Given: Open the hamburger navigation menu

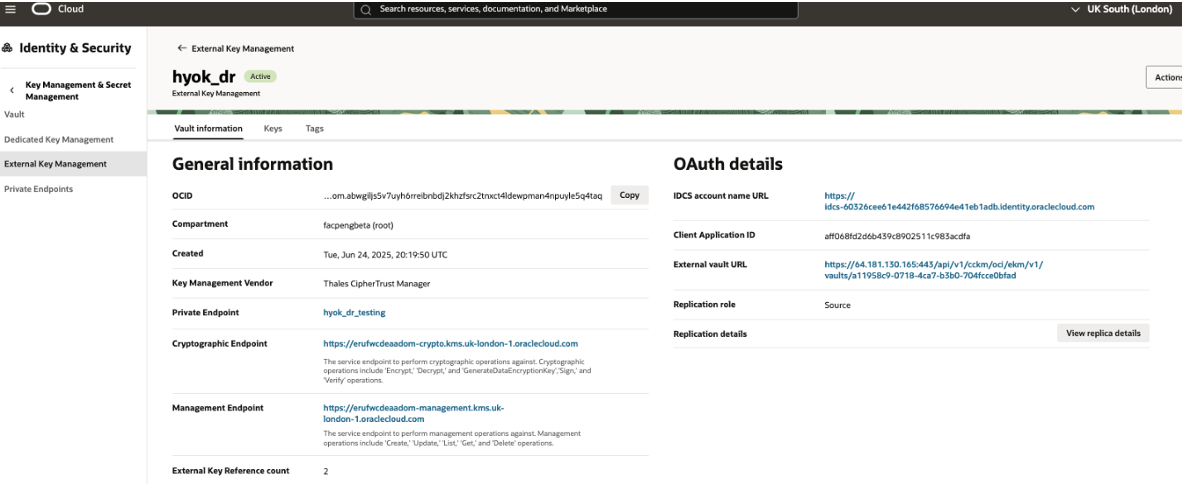Looking at the screenshot, I should click(11, 9).
